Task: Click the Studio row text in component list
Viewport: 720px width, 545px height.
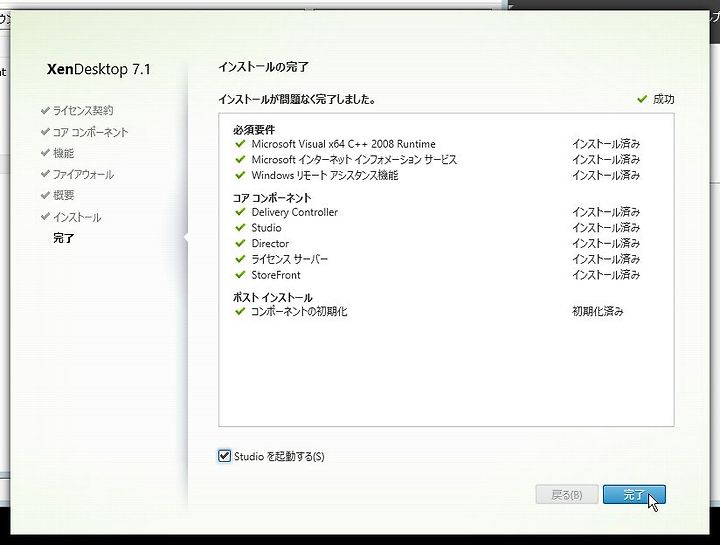Action: (x=266, y=228)
